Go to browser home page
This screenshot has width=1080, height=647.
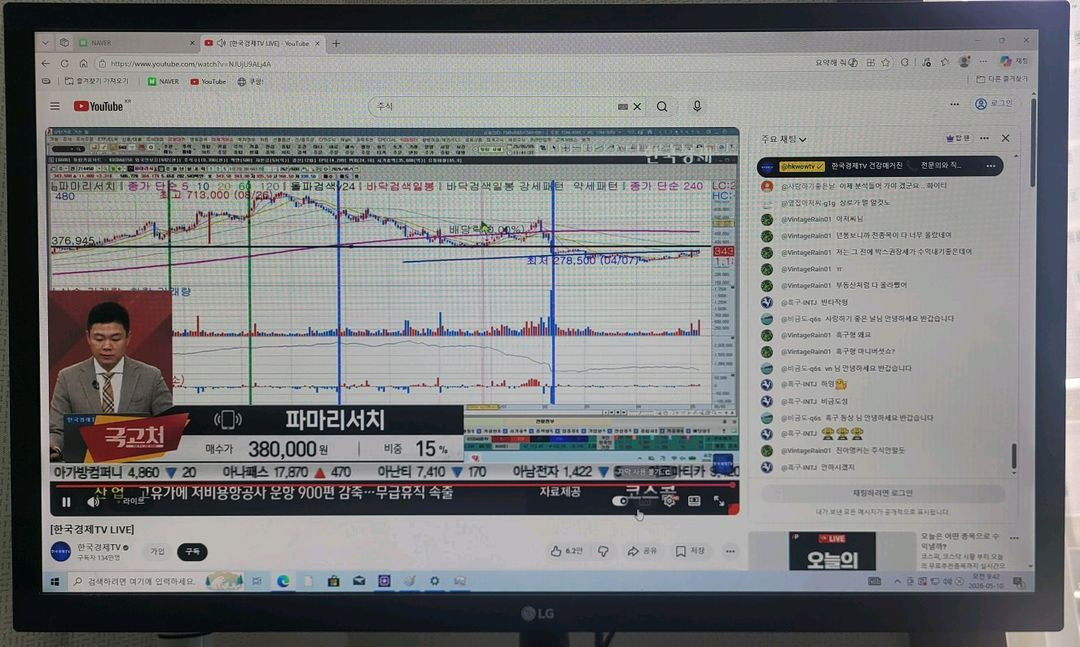click(83, 63)
